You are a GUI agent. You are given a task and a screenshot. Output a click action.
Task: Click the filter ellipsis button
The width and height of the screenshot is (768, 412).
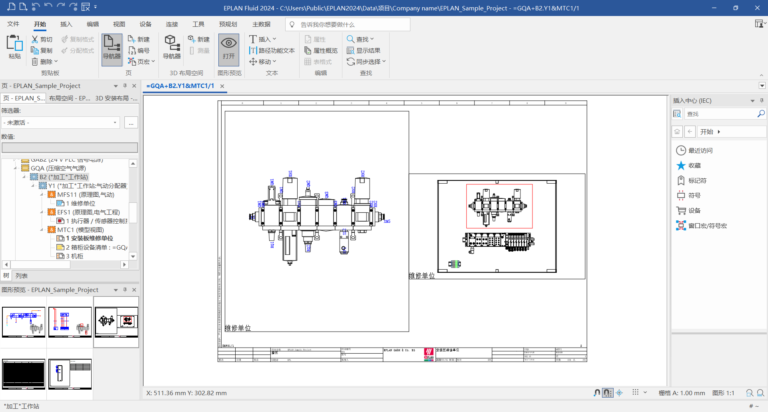click(x=131, y=122)
